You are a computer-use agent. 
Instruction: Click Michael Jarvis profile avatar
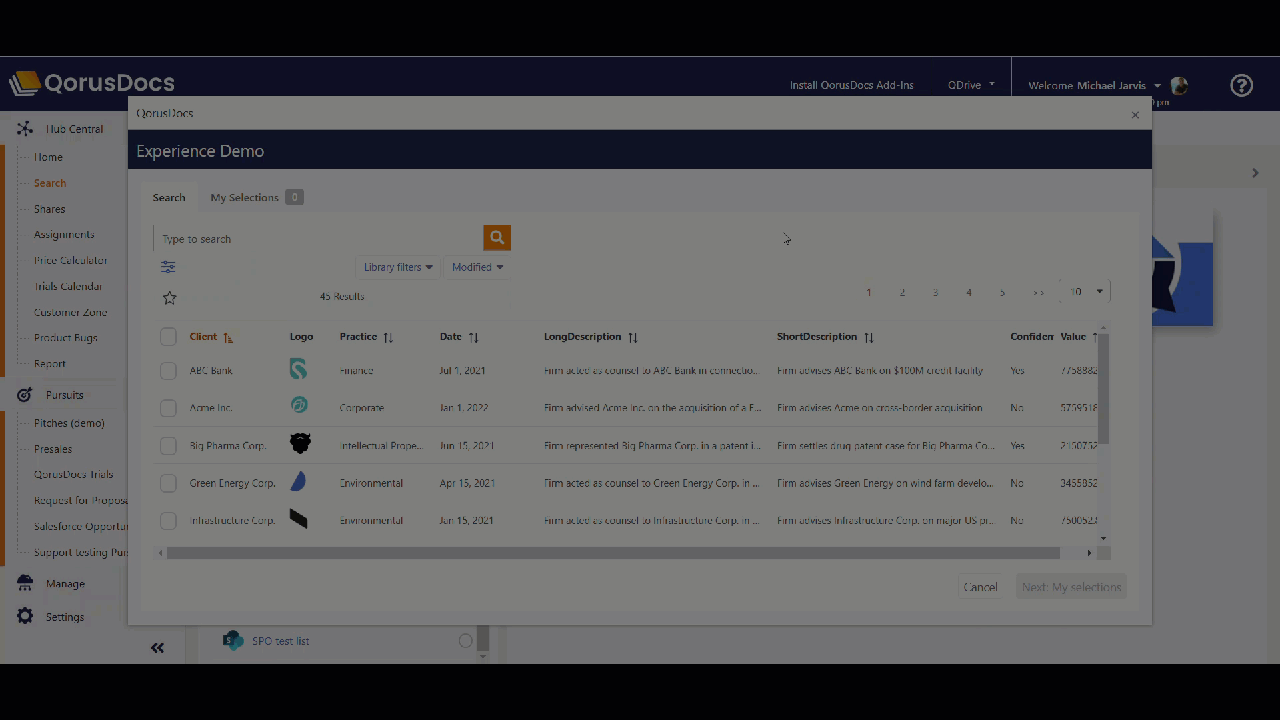(1179, 86)
